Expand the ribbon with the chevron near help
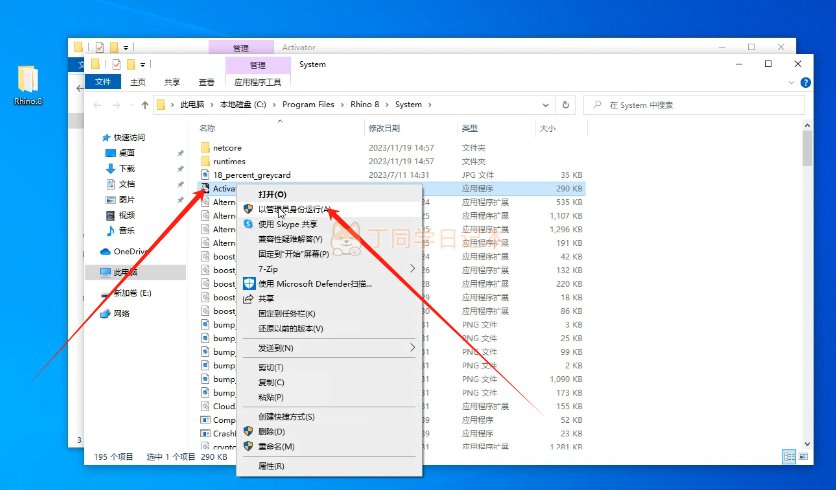The height and width of the screenshot is (490, 836). tap(791, 83)
